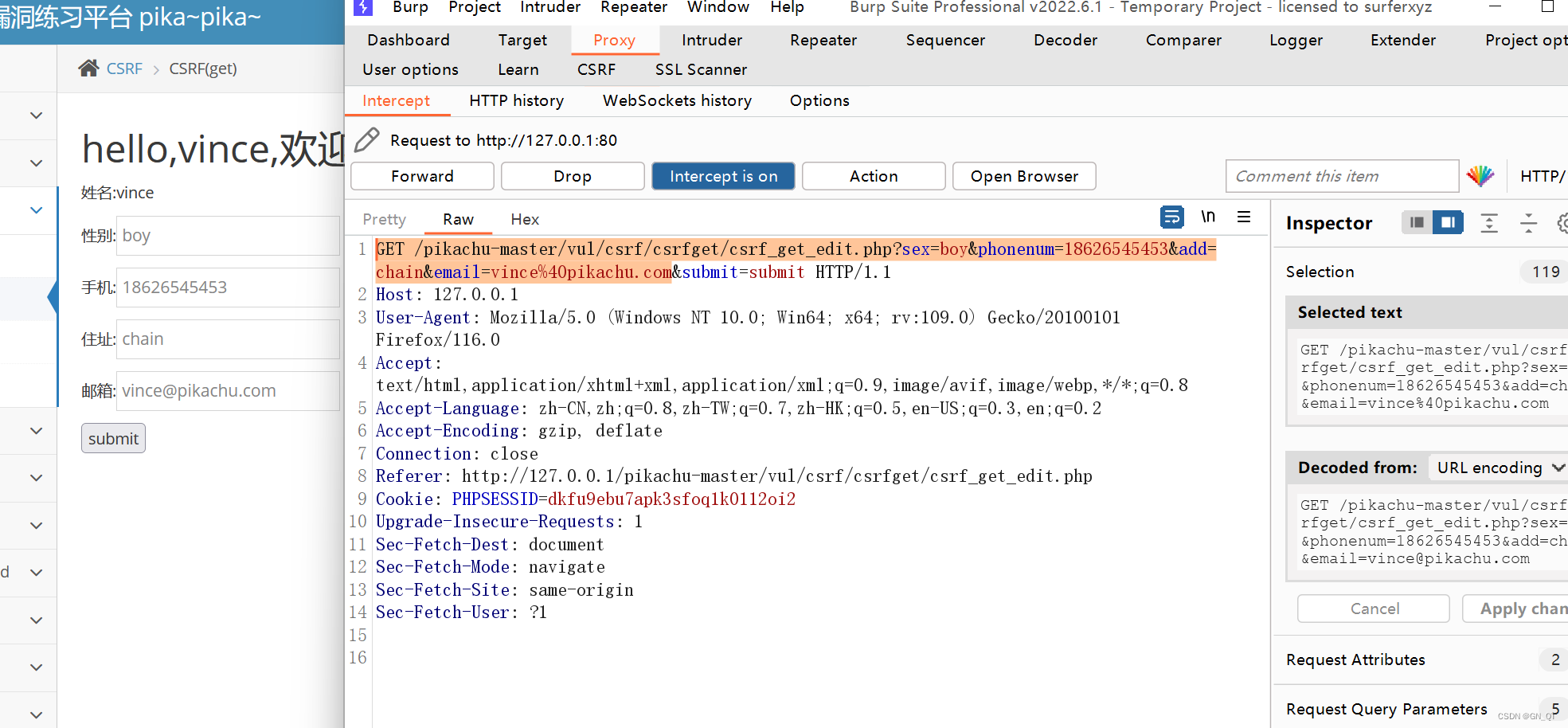Click the Open Browser button
1568x728 pixels.
coord(1024,176)
